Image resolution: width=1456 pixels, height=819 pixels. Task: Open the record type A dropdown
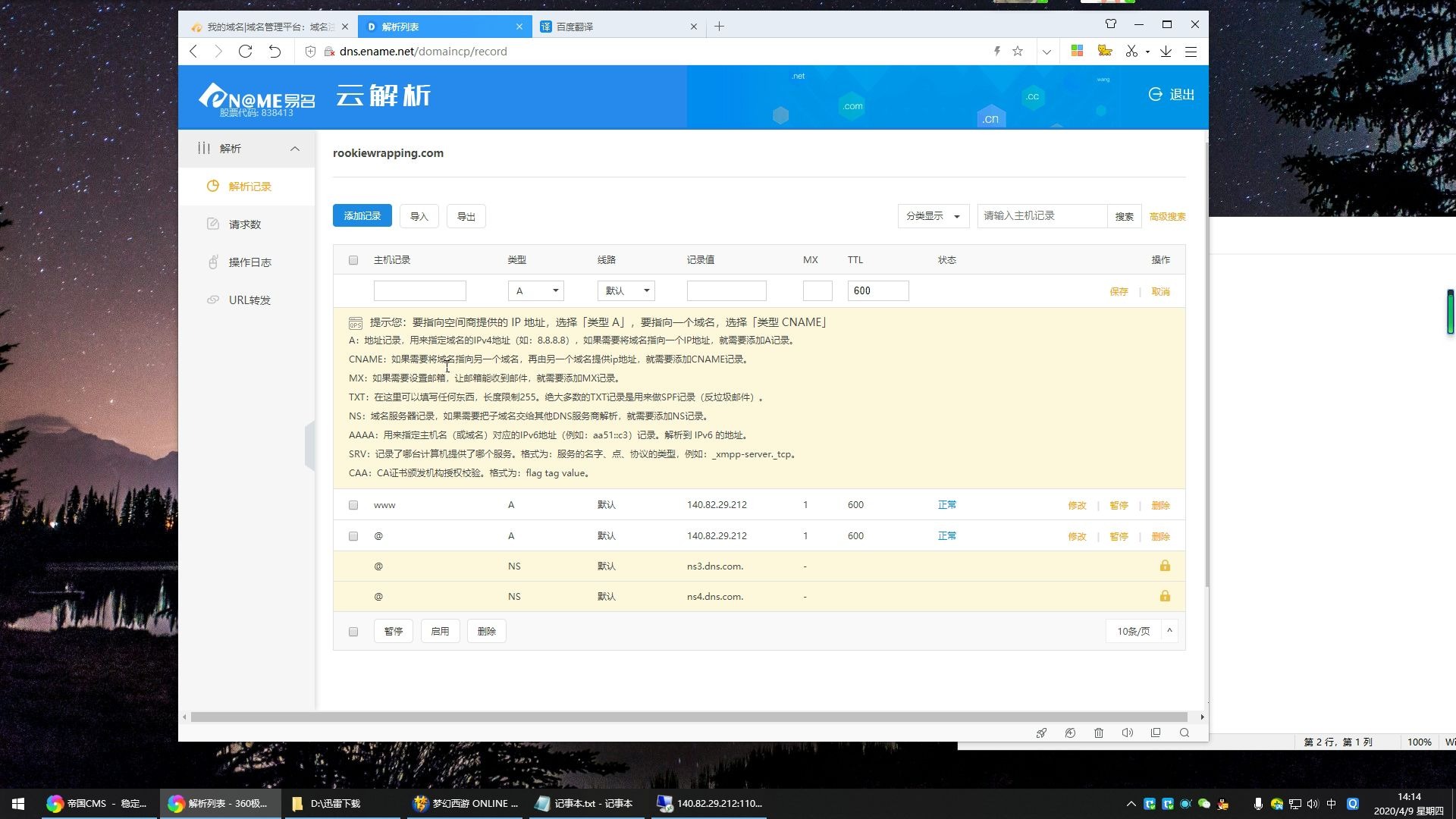pyautogui.click(x=536, y=290)
